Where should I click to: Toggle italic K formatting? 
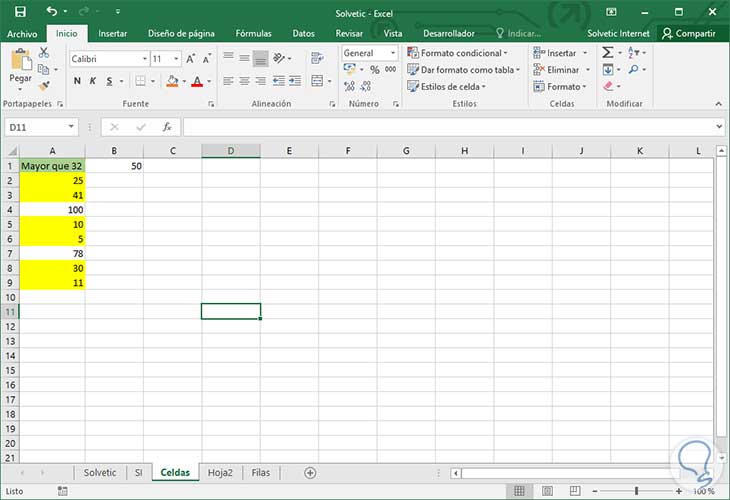click(93, 81)
